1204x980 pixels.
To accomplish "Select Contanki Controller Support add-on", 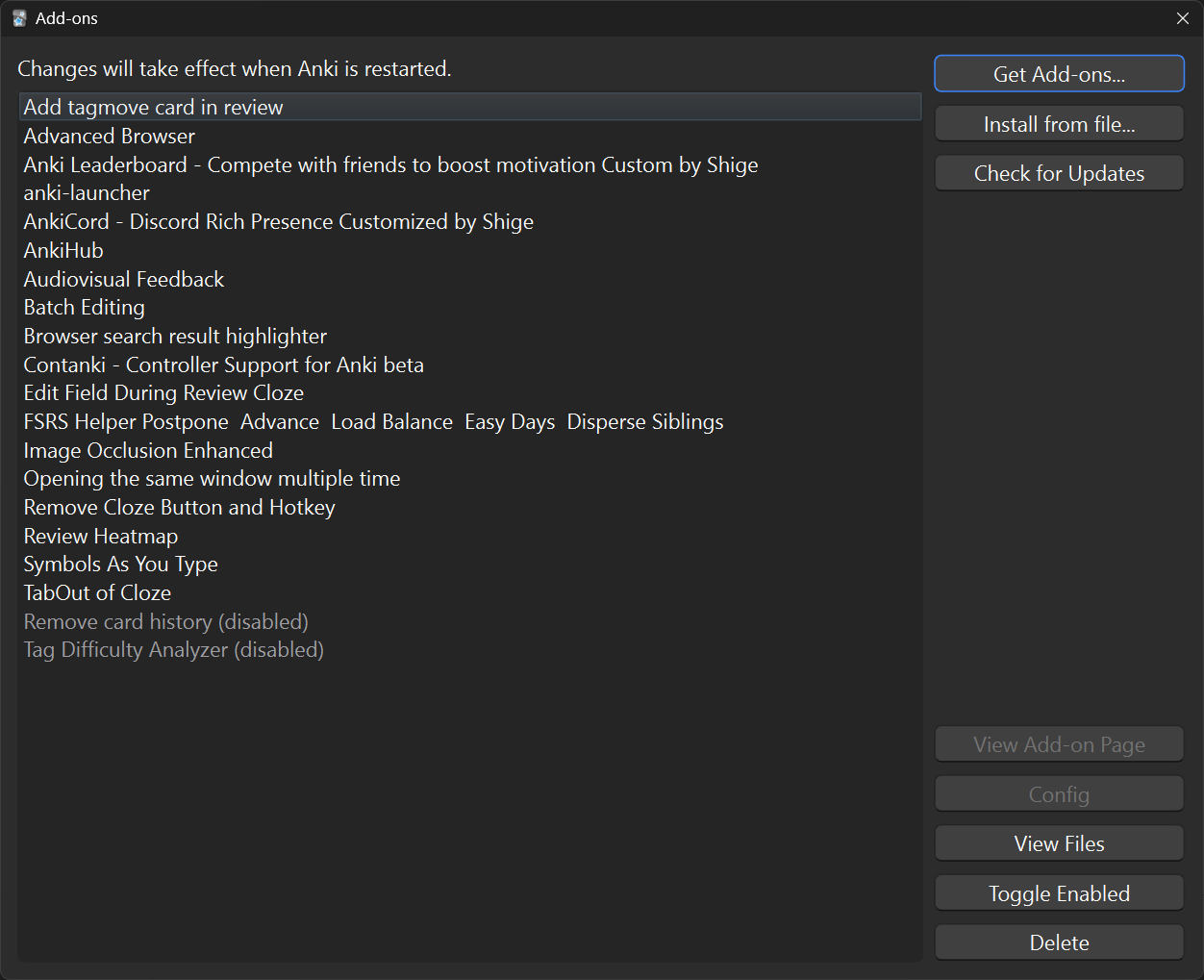I will point(470,364).
